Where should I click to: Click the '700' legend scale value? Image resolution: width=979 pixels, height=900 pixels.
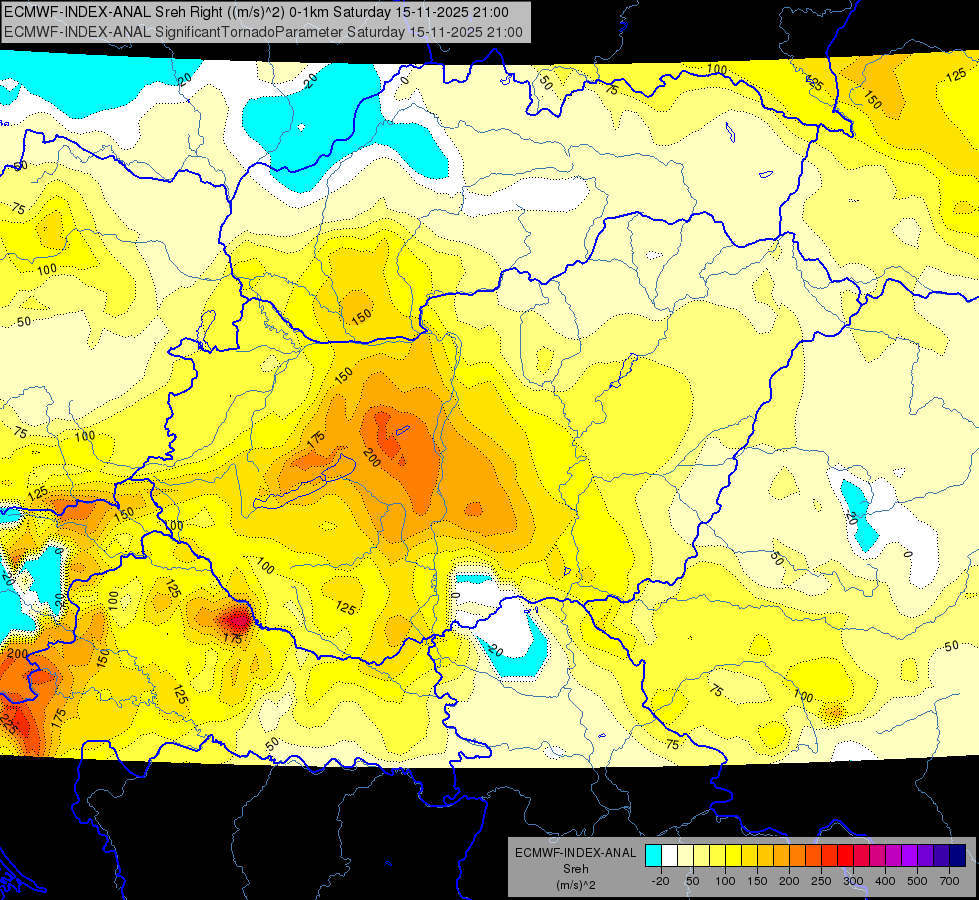(949, 881)
